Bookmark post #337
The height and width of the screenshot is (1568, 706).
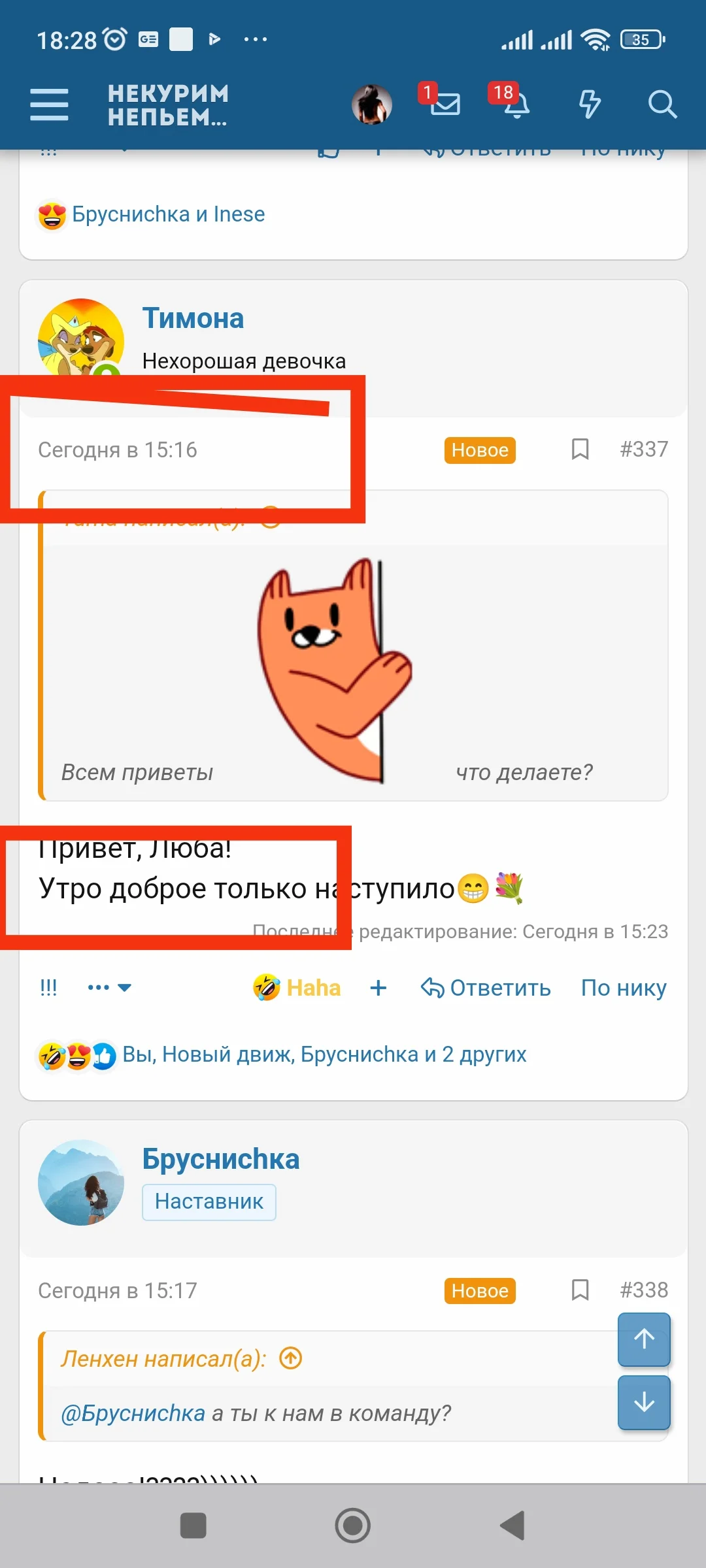580,449
